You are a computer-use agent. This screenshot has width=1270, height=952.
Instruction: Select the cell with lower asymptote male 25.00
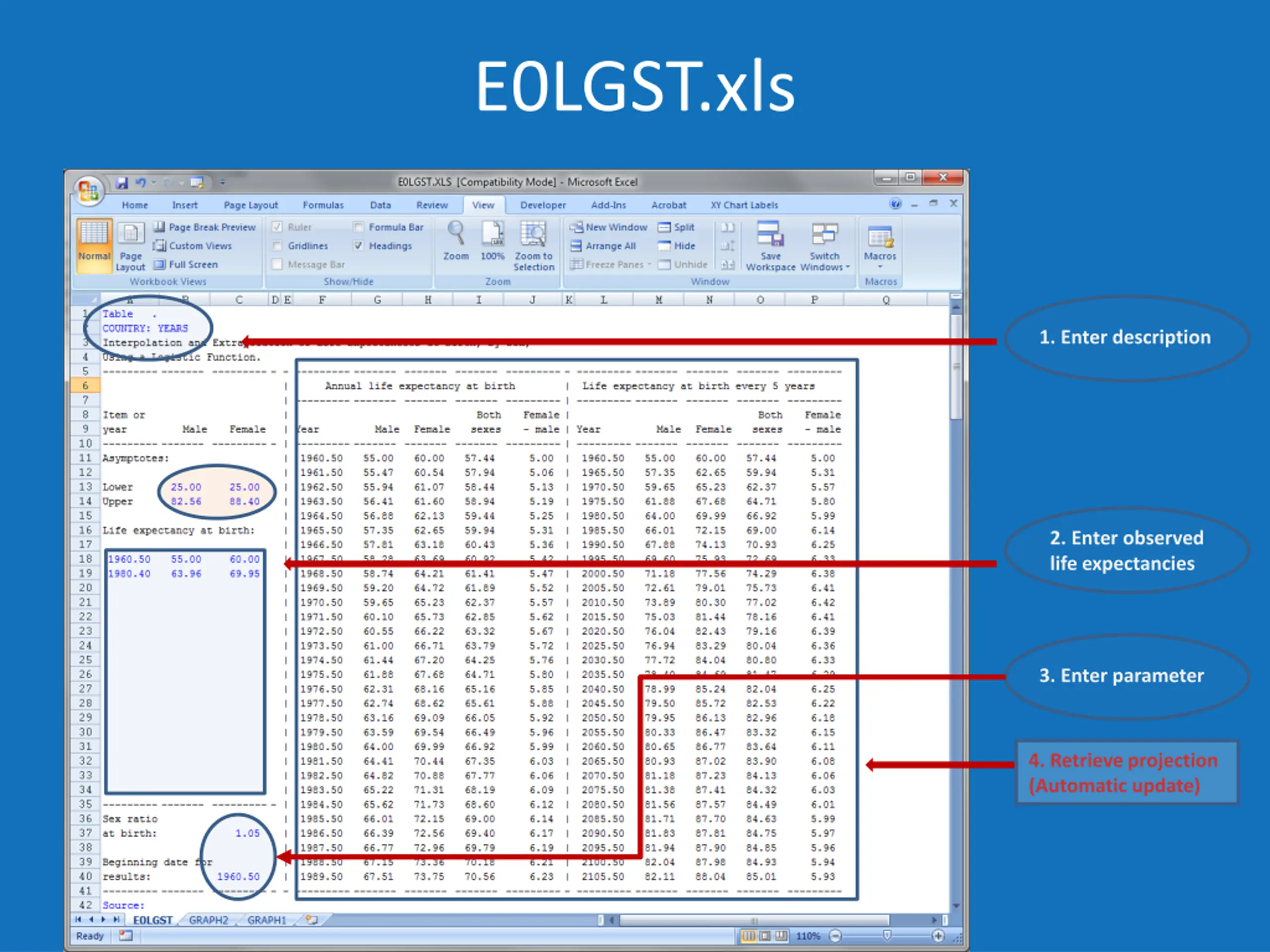point(186,487)
